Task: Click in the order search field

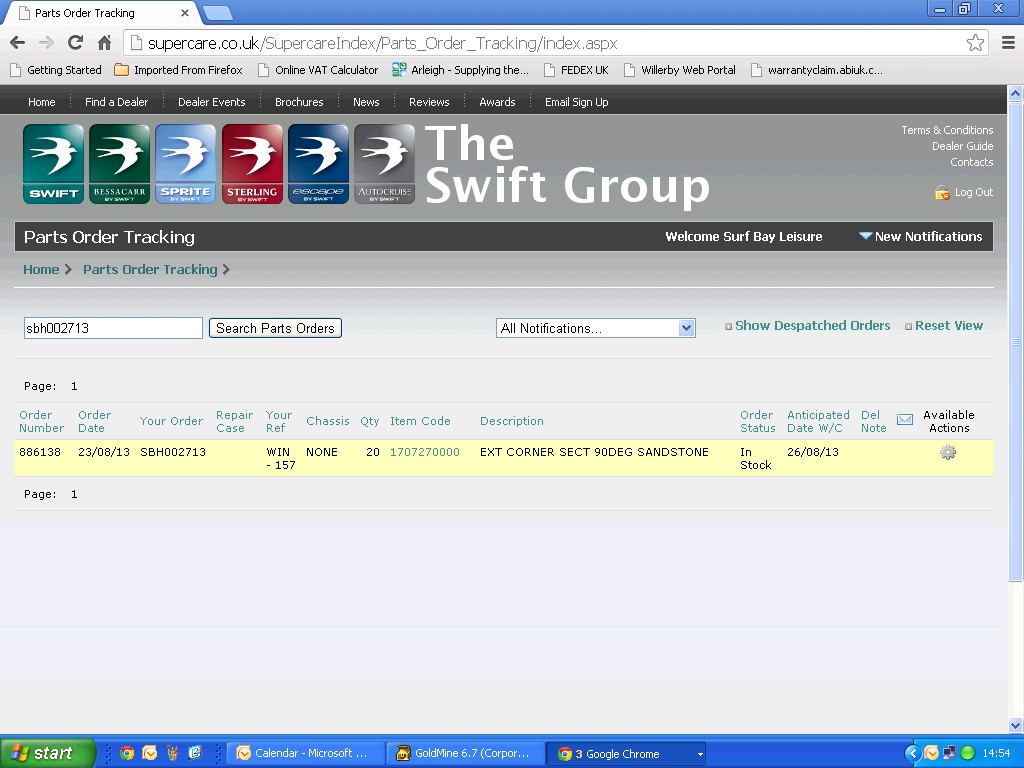Action: pos(113,328)
